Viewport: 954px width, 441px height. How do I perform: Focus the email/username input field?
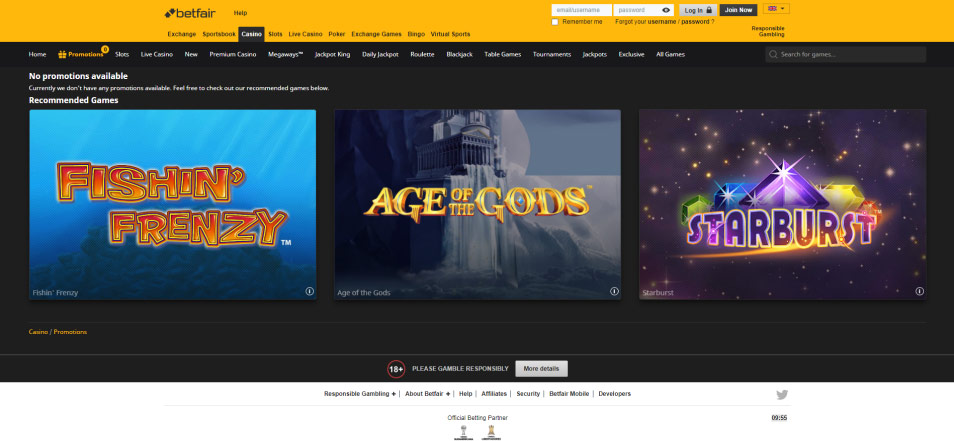582,10
